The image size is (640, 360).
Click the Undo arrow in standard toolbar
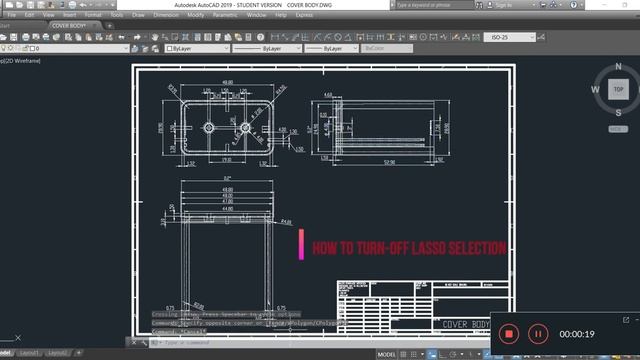[122, 38]
